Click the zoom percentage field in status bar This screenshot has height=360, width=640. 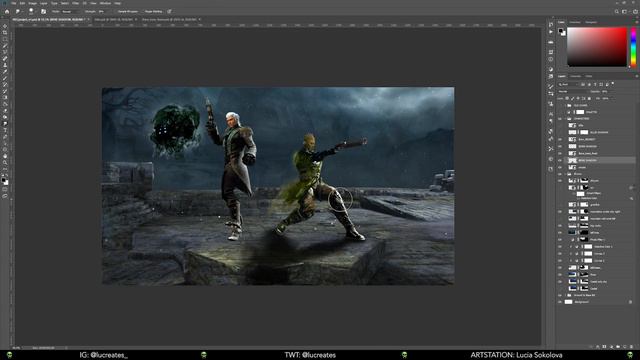16,348
